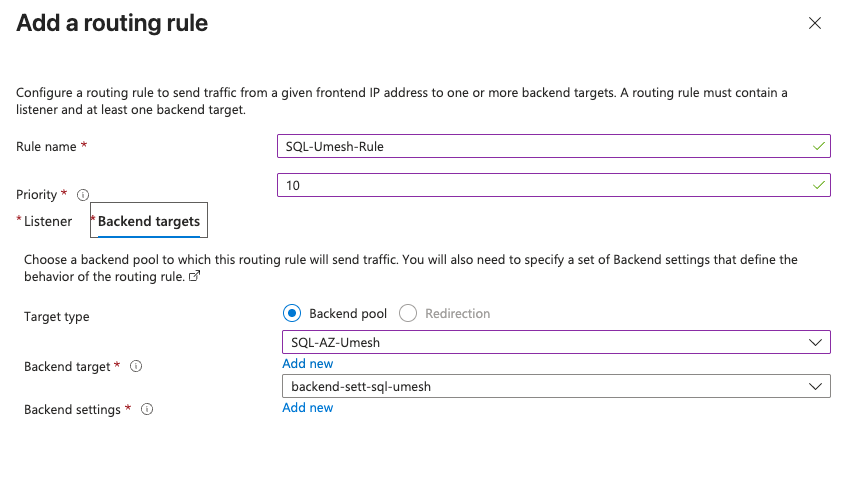Select the Backend pool radio button

click(x=292, y=313)
